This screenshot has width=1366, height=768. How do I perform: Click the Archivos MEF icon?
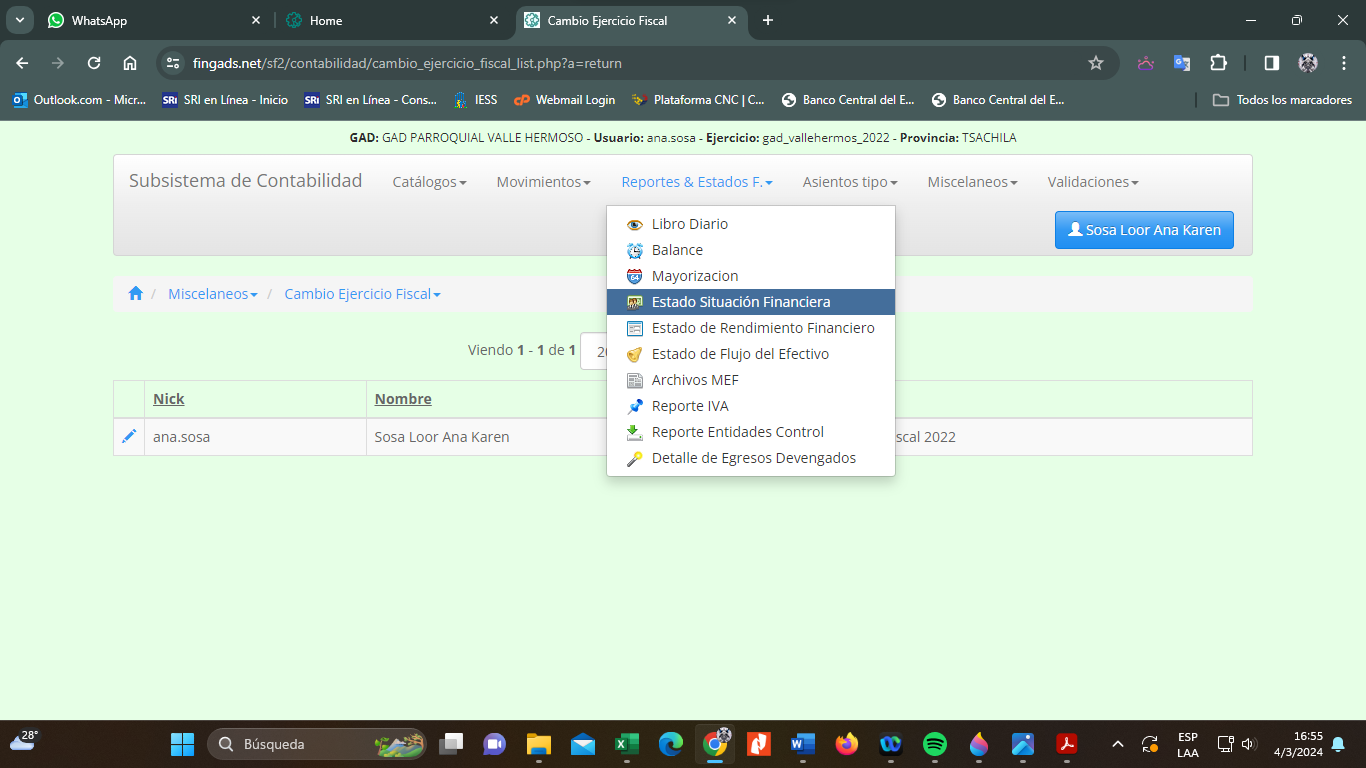[x=634, y=381]
